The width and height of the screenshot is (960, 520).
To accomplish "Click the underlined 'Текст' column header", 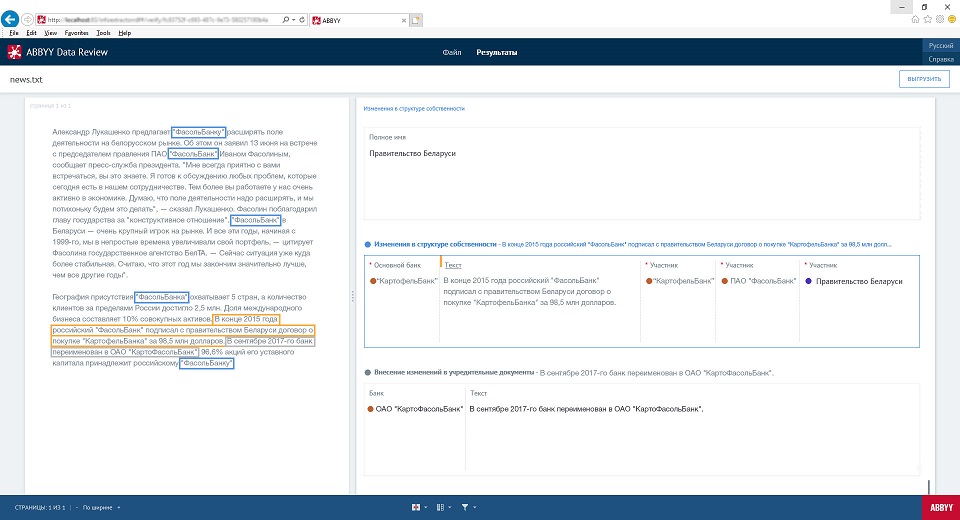I will [x=453, y=265].
